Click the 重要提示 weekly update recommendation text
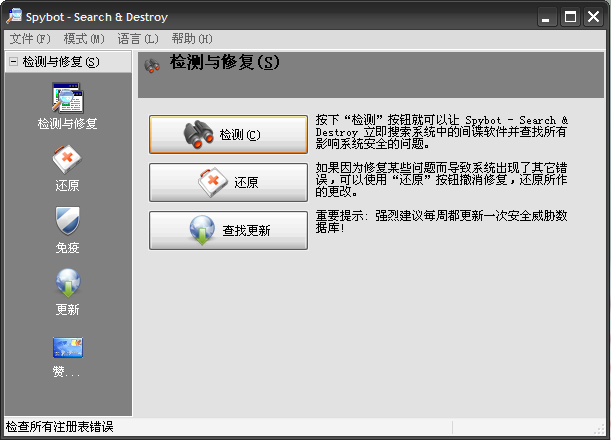 [x=441, y=221]
